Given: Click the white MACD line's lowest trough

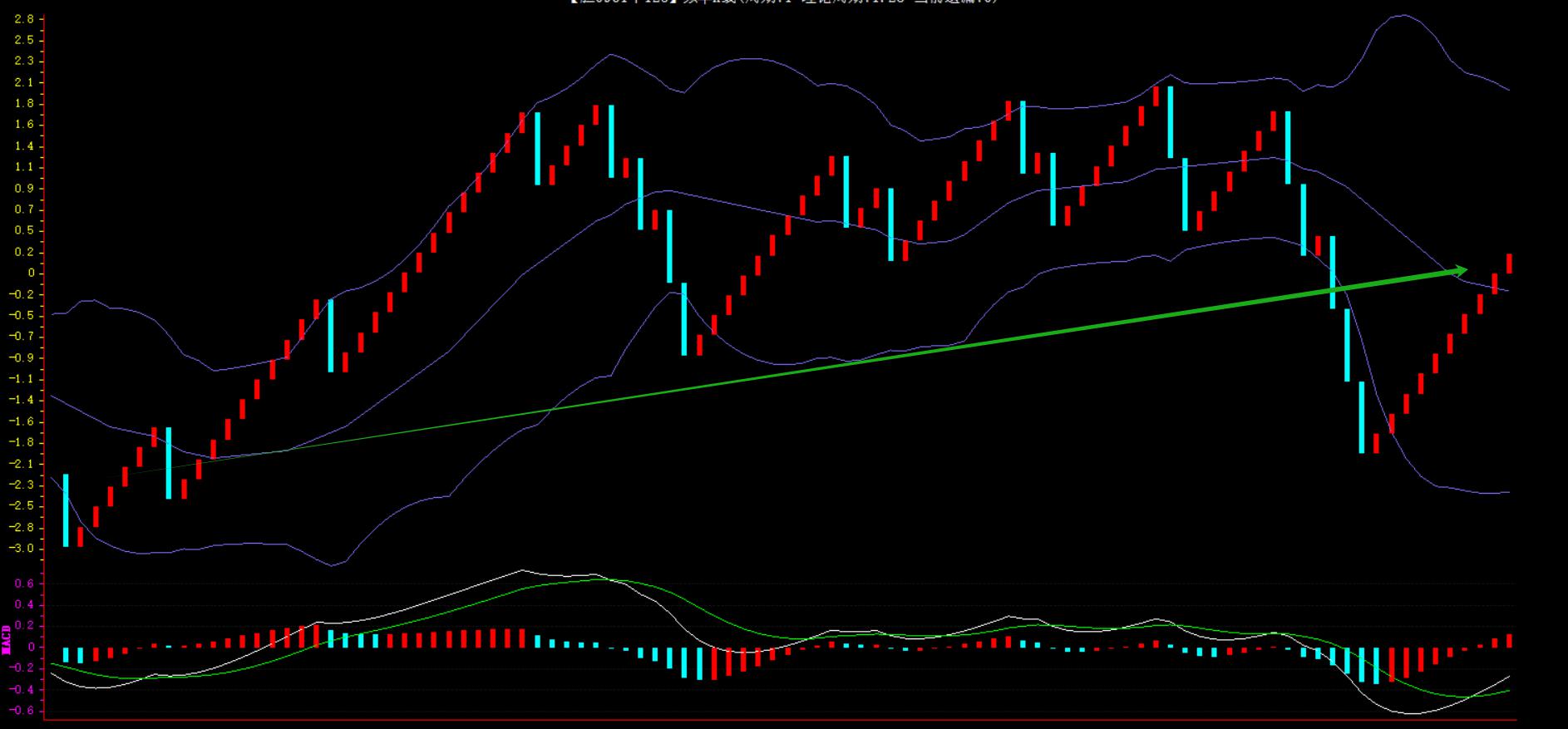Looking at the screenshot, I should [1412, 713].
